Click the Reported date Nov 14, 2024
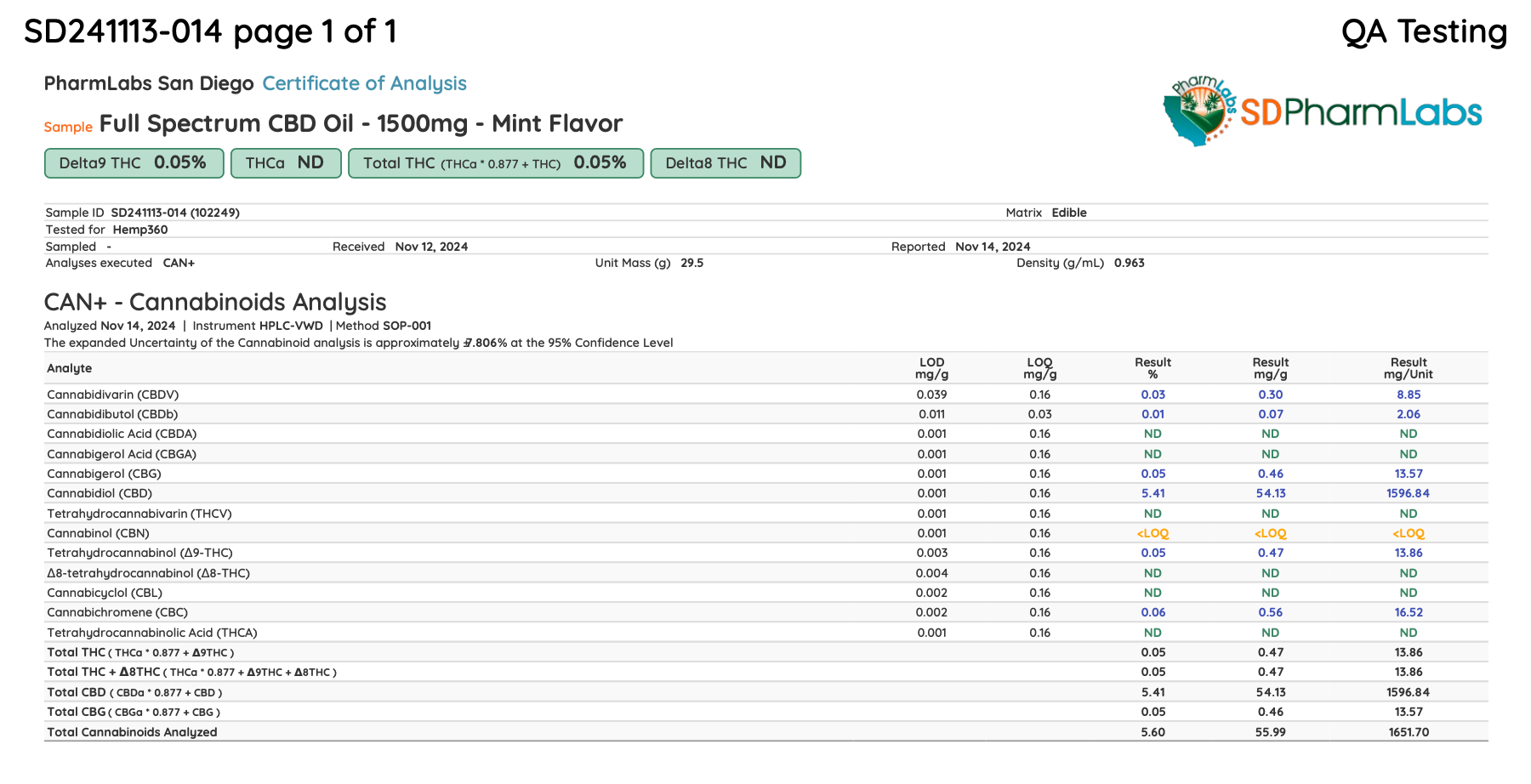 tap(993, 247)
